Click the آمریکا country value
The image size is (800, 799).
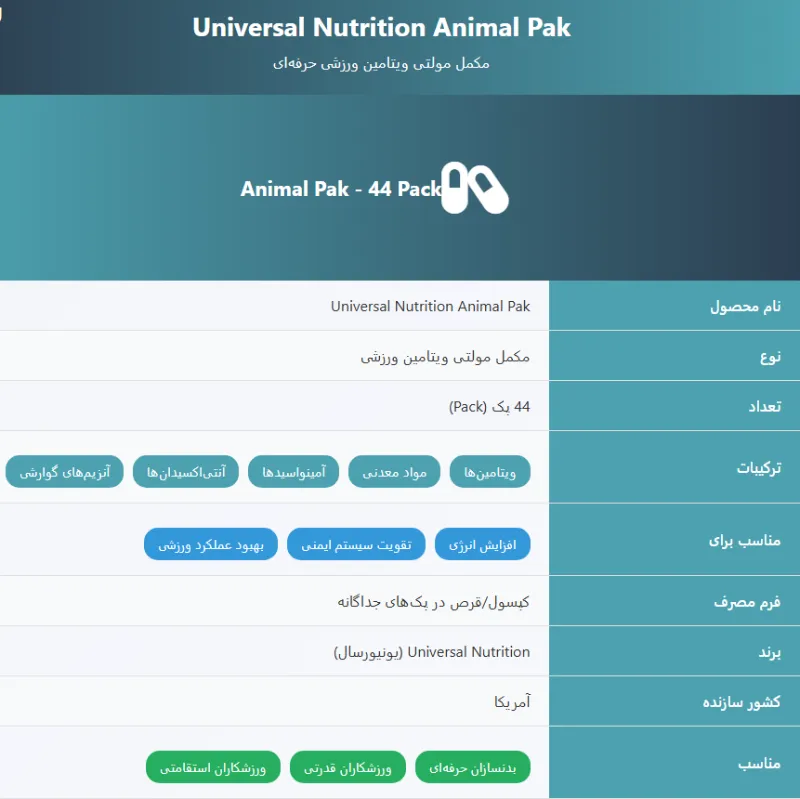click(x=512, y=702)
